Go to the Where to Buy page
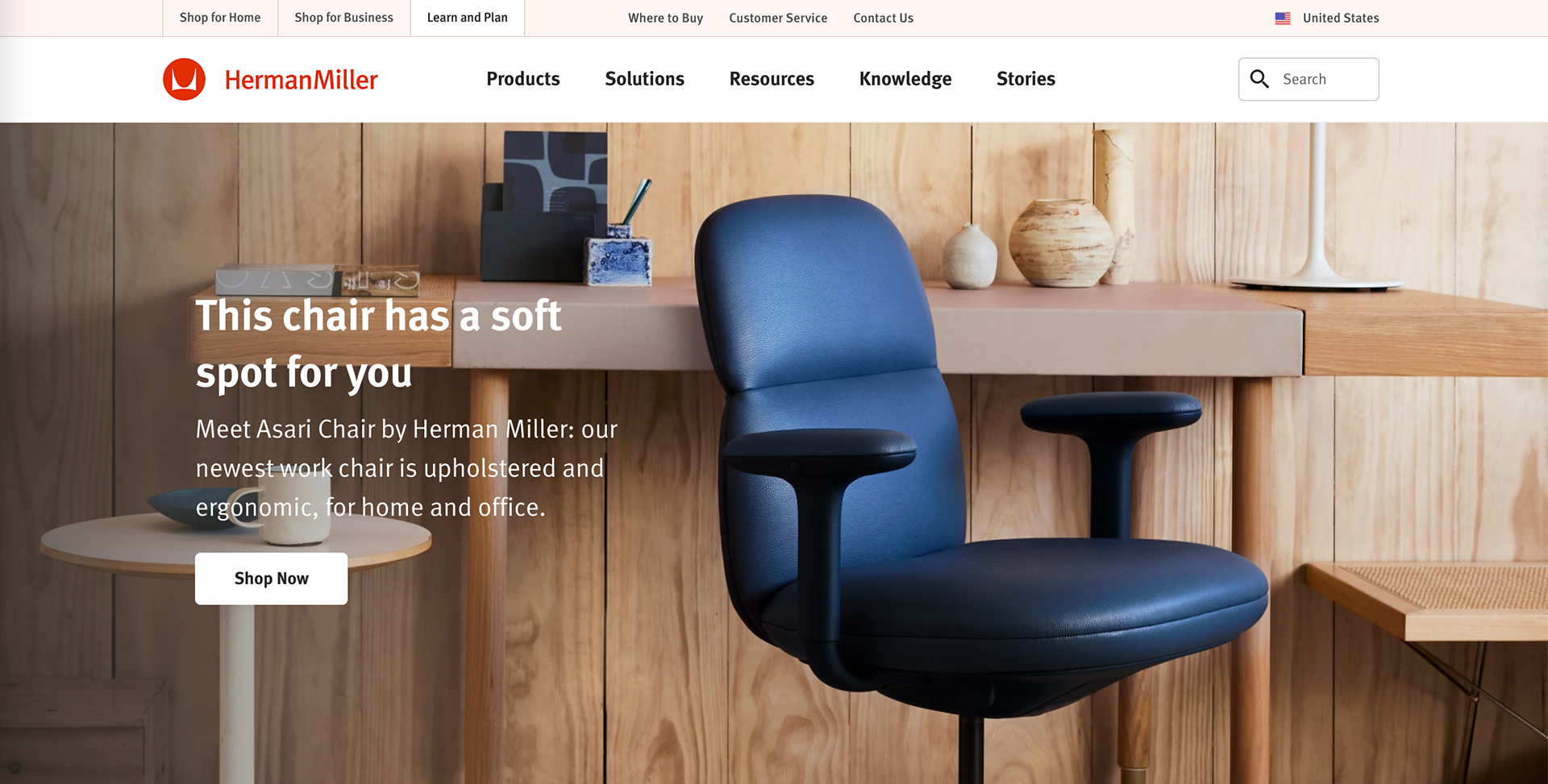1548x784 pixels. coord(666,18)
